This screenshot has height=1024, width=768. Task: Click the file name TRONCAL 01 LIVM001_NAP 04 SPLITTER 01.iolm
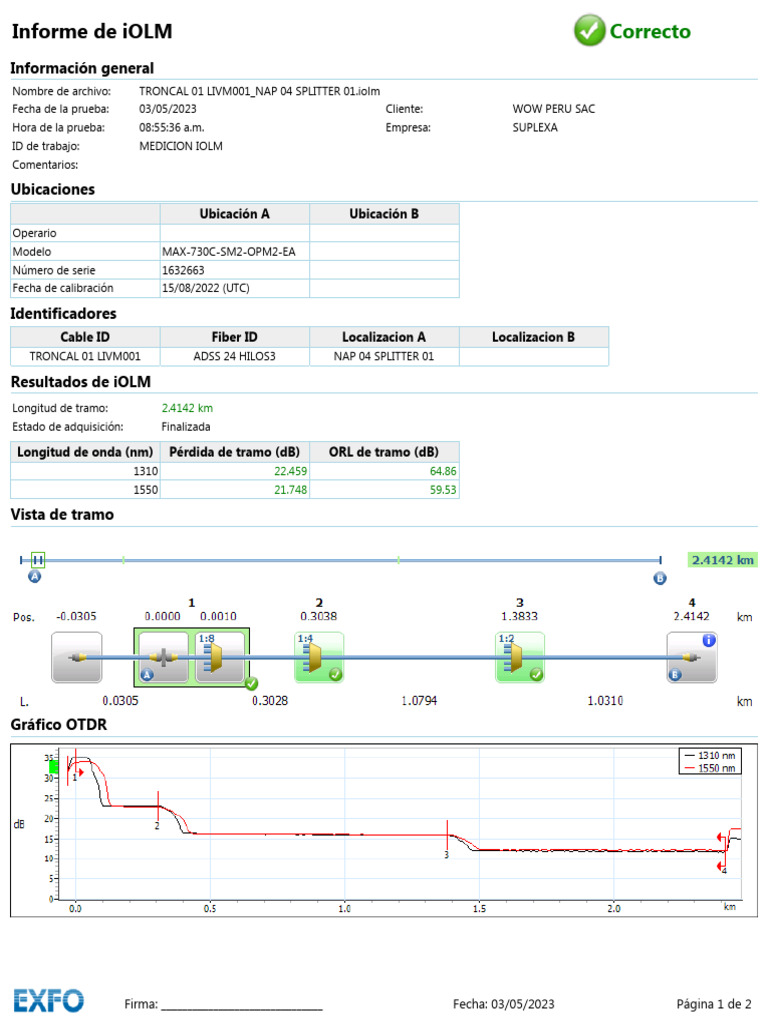point(259,91)
